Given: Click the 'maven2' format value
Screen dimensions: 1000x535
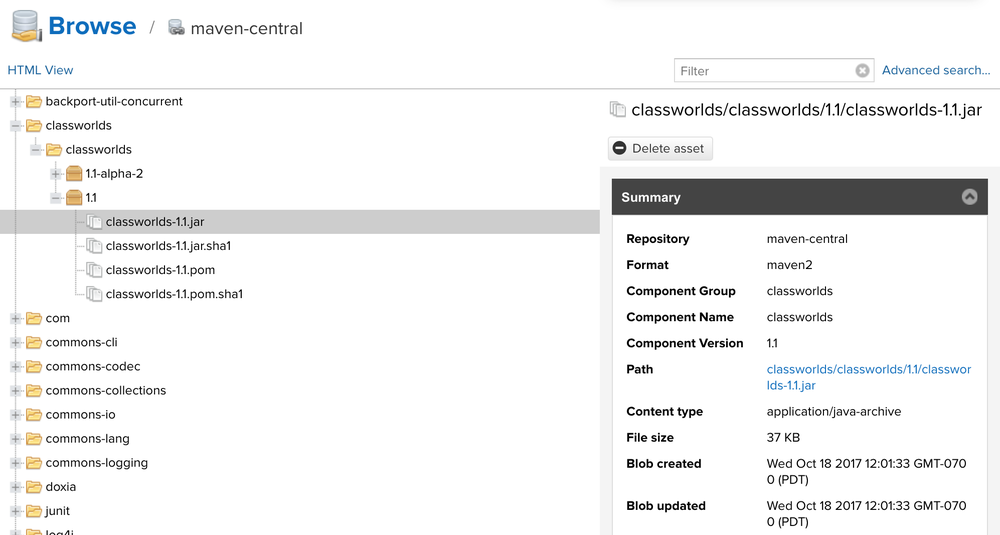Looking at the screenshot, I should [790, 265].
